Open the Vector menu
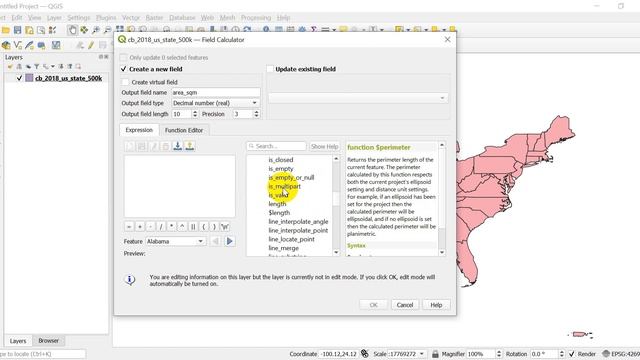Viewport: 640px width, 360px height. [131, 18]
